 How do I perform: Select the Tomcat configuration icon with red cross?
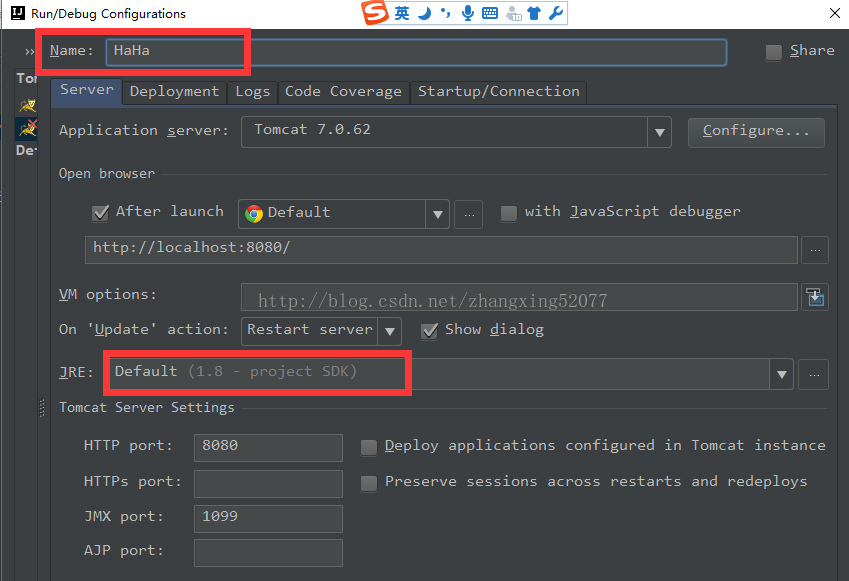(x=27, y=128)
